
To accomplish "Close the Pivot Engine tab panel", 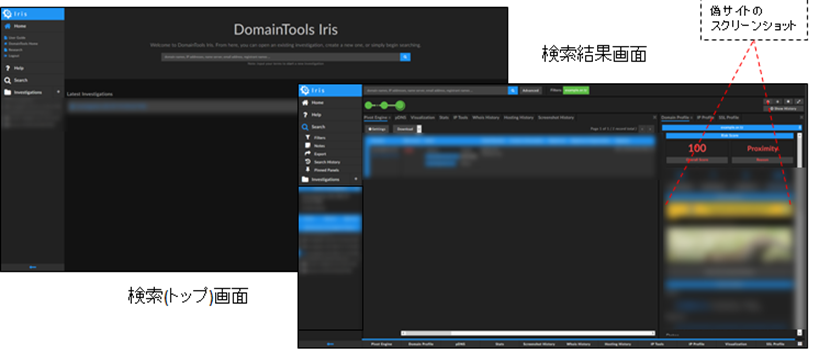I will 655,118.
